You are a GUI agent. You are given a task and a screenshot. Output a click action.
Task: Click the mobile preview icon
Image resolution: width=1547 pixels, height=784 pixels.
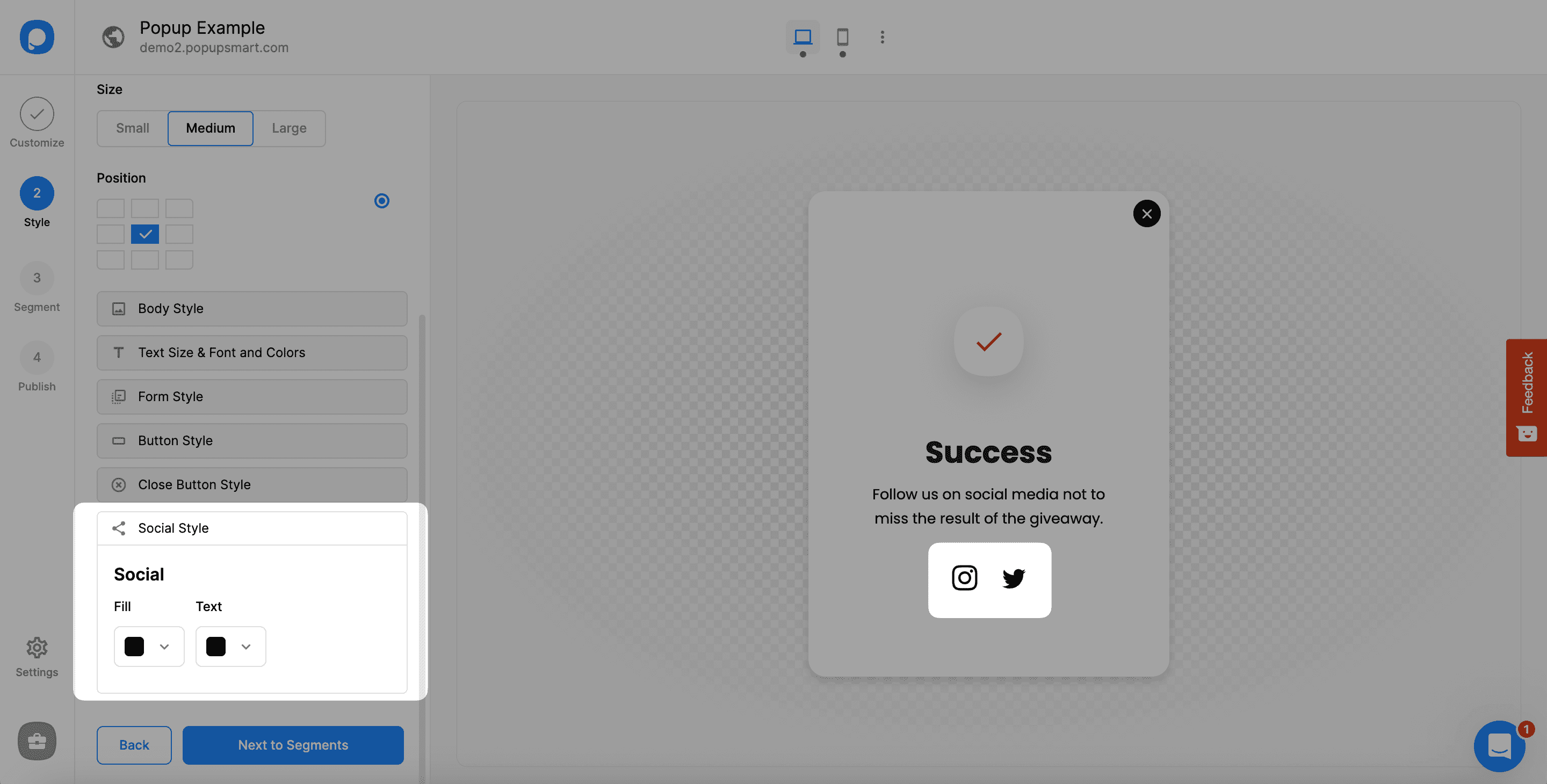tap(843, 37)
